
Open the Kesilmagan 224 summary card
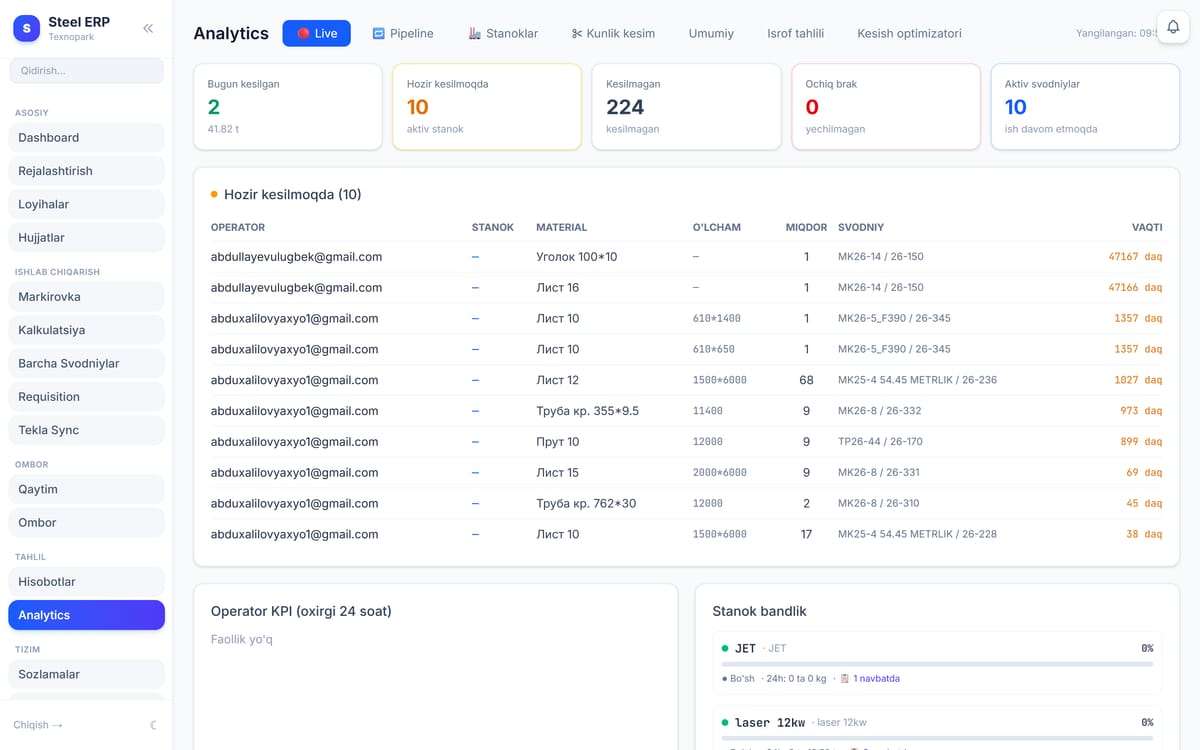(x=686, y=107)
